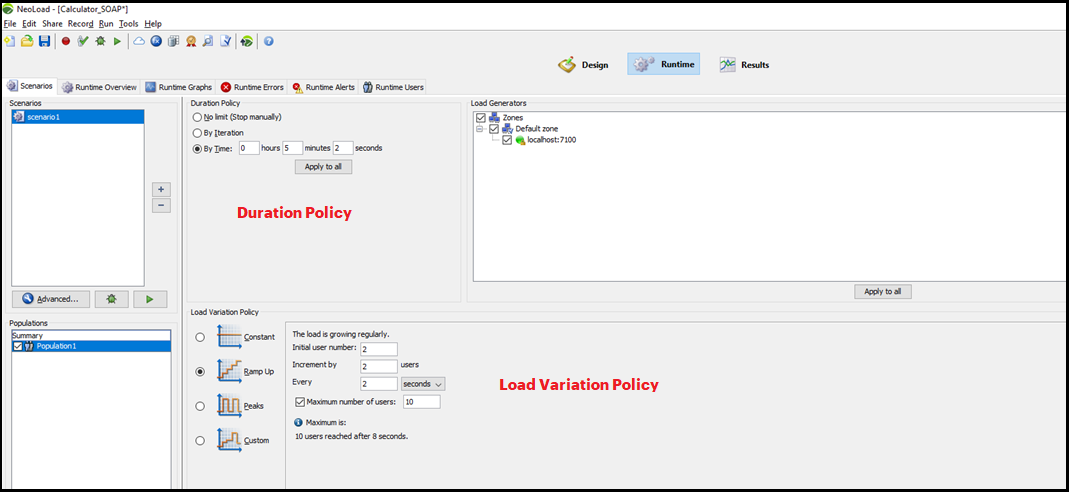Switch to the Results section
Viewport: 1069px width, 492px height.
[744, 65]
